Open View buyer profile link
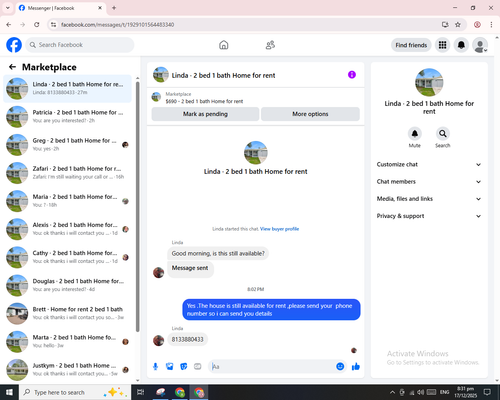500x400 pixels. 279,229
